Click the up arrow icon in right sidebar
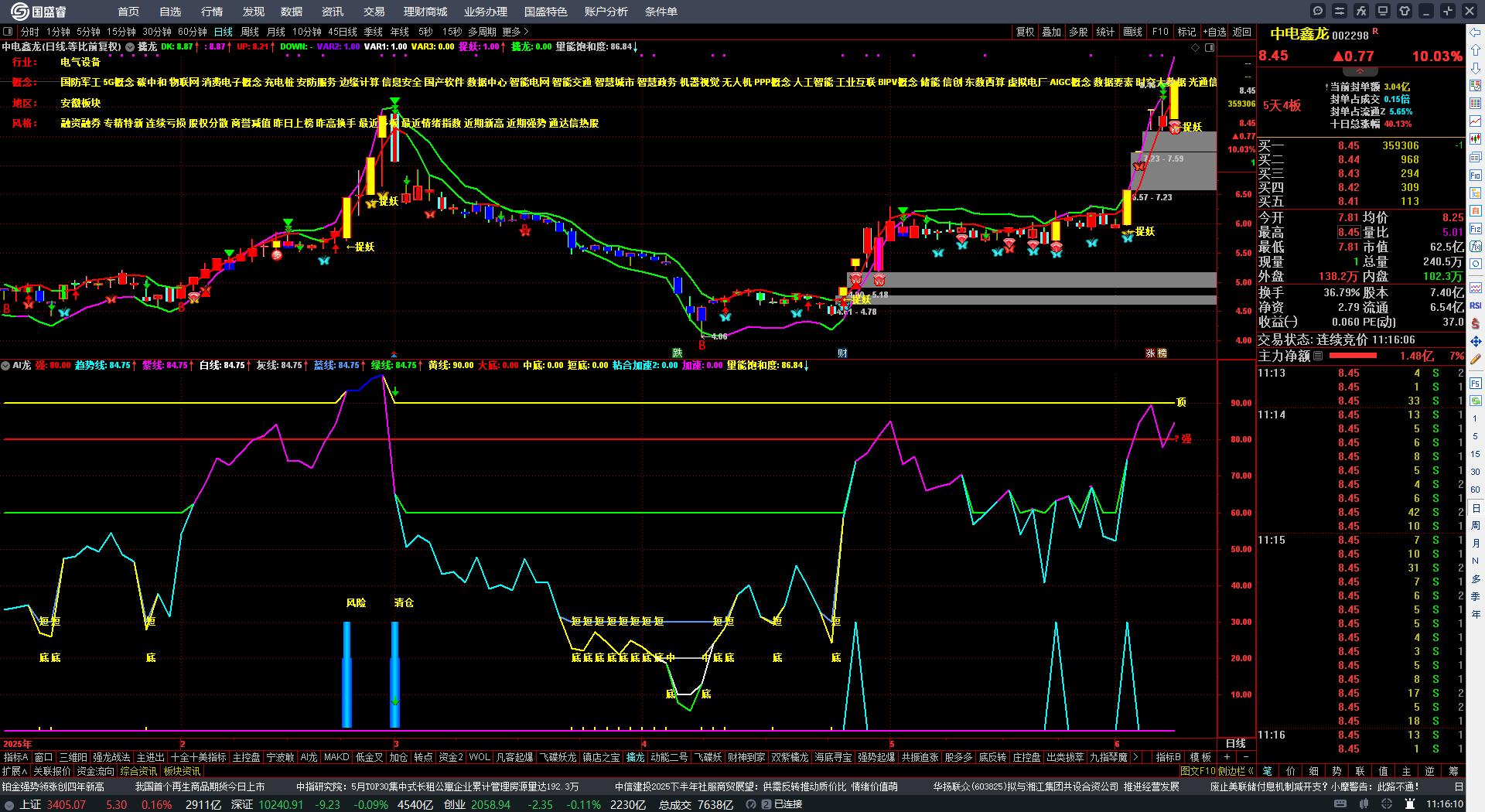The height and width of the screenshot is (812, 1485). click(1475, 50)
